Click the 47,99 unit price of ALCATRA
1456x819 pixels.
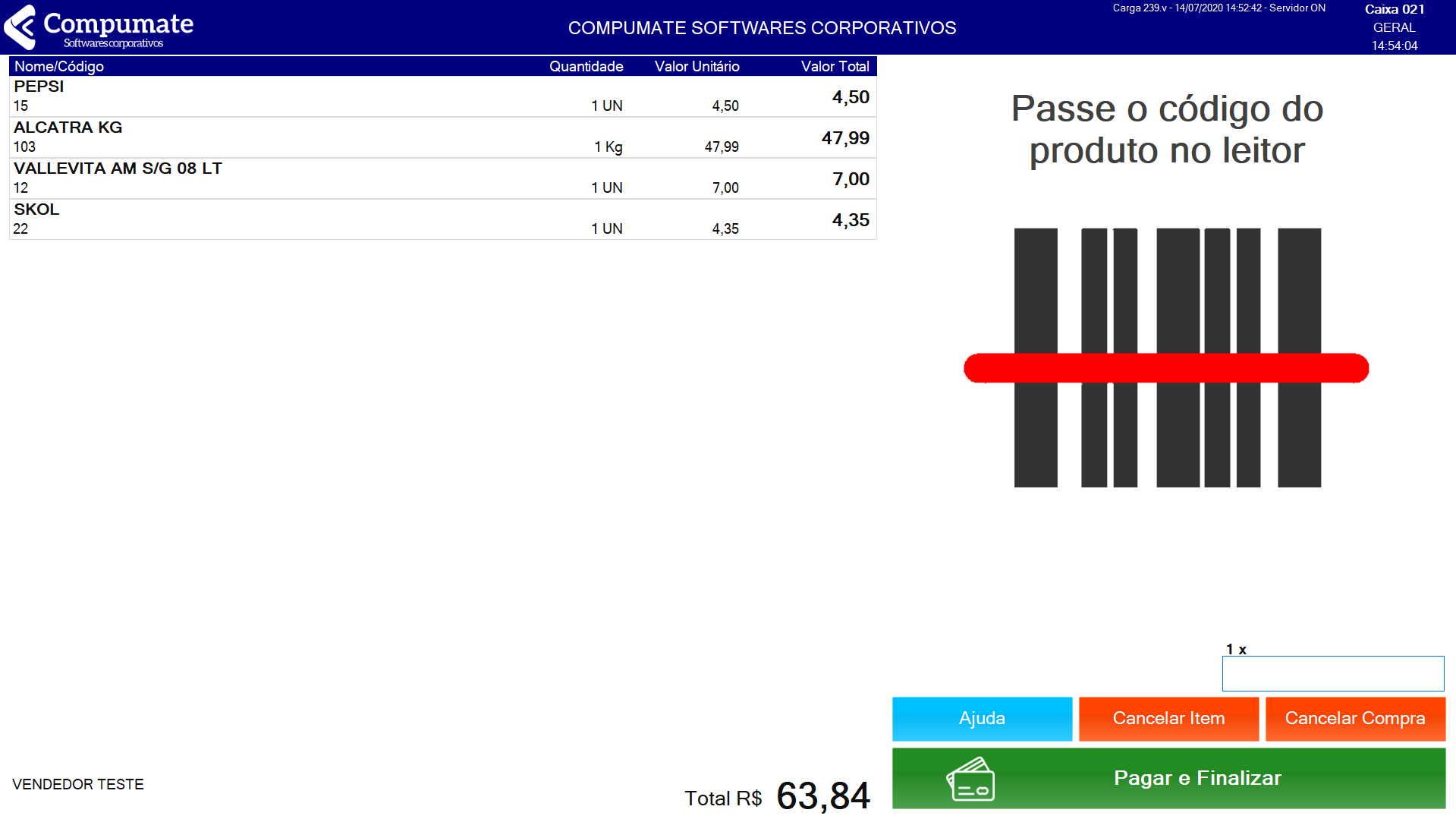coord(722,146)
